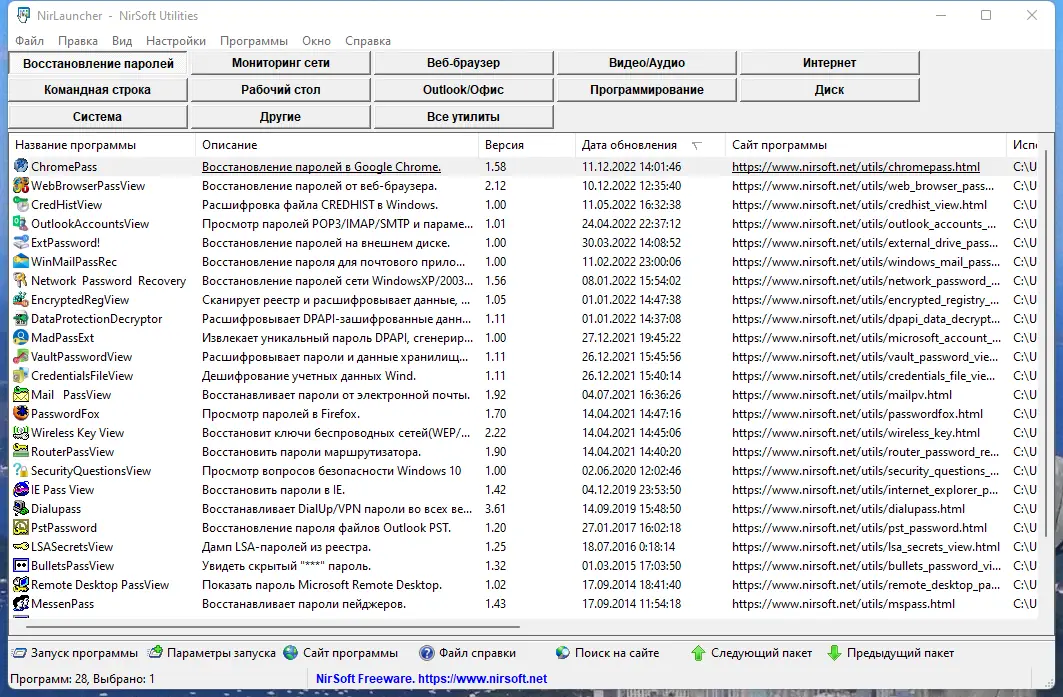The height and width of the screenshot is (697, 1063).
Task: Sort by Название программы column header
Action: [x=102, y=144]
